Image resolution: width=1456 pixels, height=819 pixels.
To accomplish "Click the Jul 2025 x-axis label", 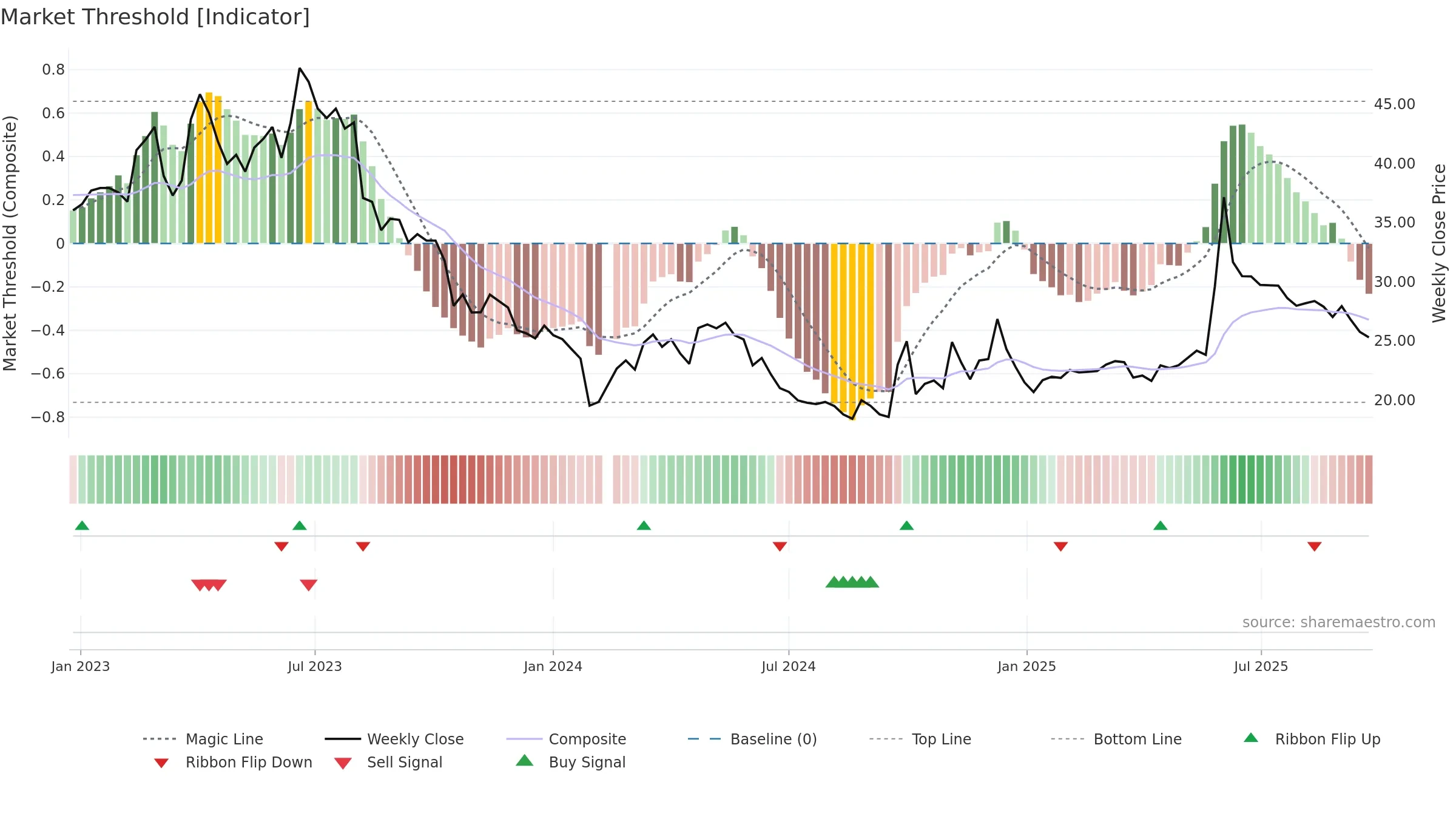I will point(1261,667).
